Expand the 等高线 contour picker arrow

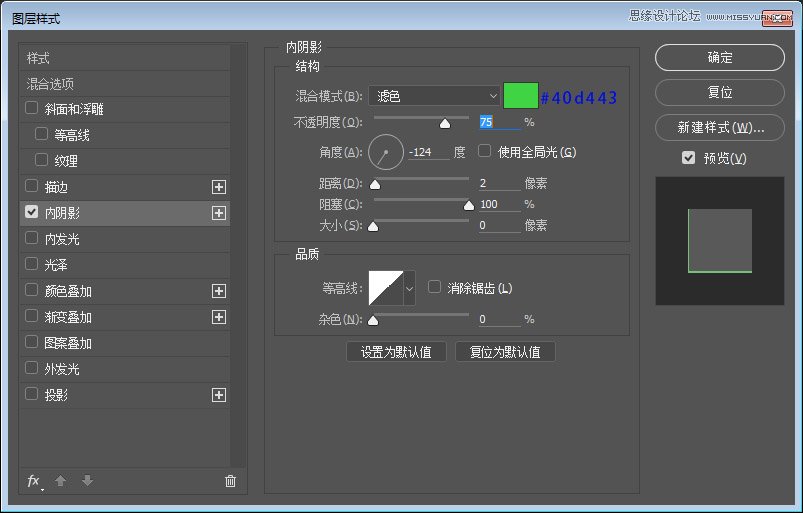pos(409,289)
